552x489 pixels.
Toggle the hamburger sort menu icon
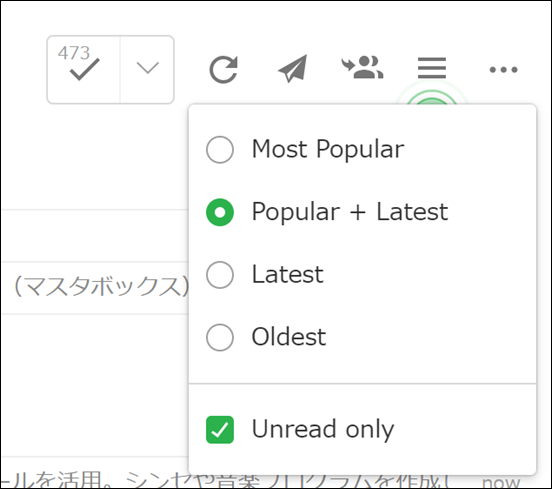tap(432, 68)
